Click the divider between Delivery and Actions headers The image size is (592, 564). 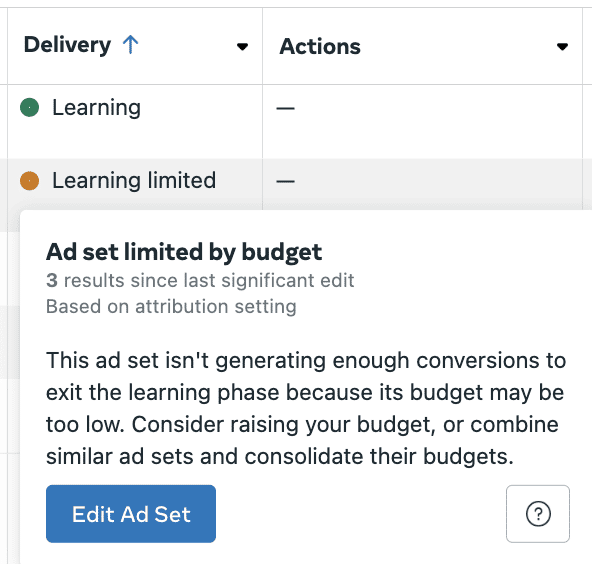[x=262, y=46]
